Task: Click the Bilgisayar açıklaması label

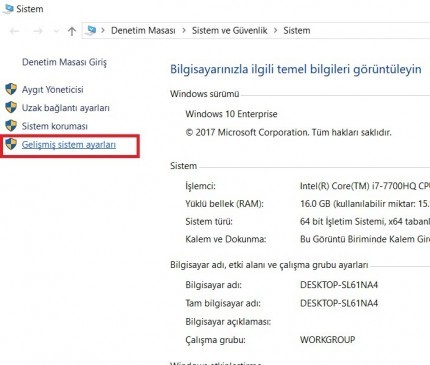Action: [228, 322]
